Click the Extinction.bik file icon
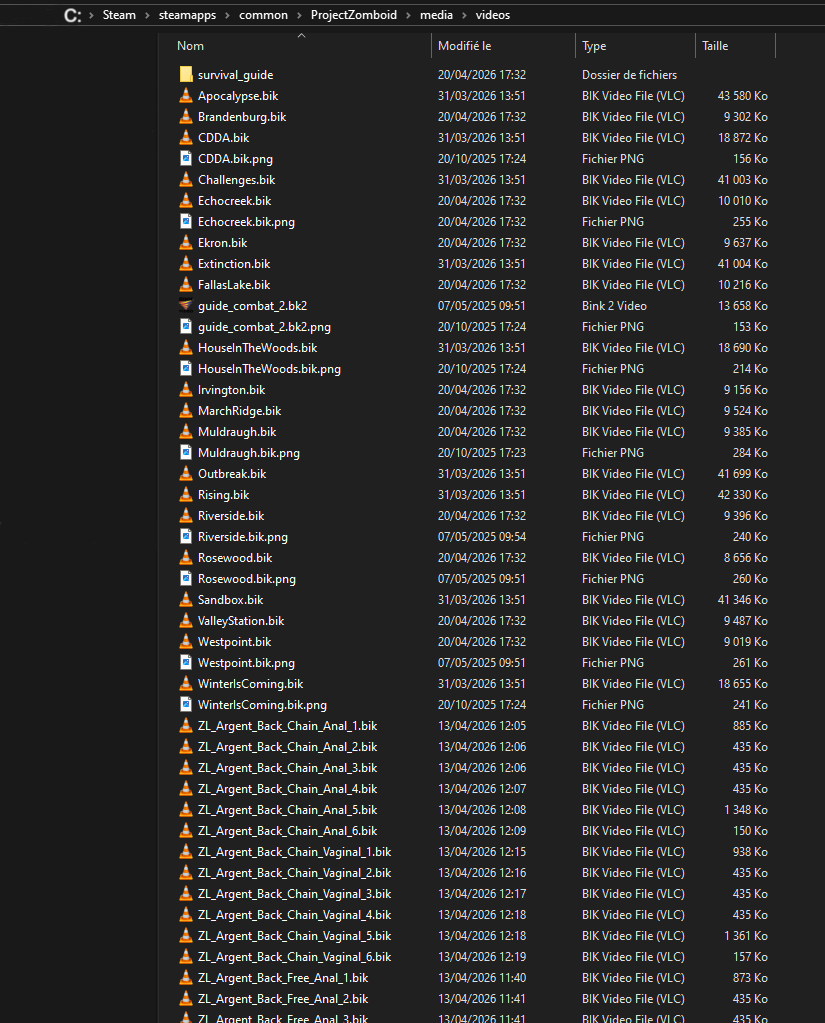This screenshot has height=1023, width=825. 186,264
